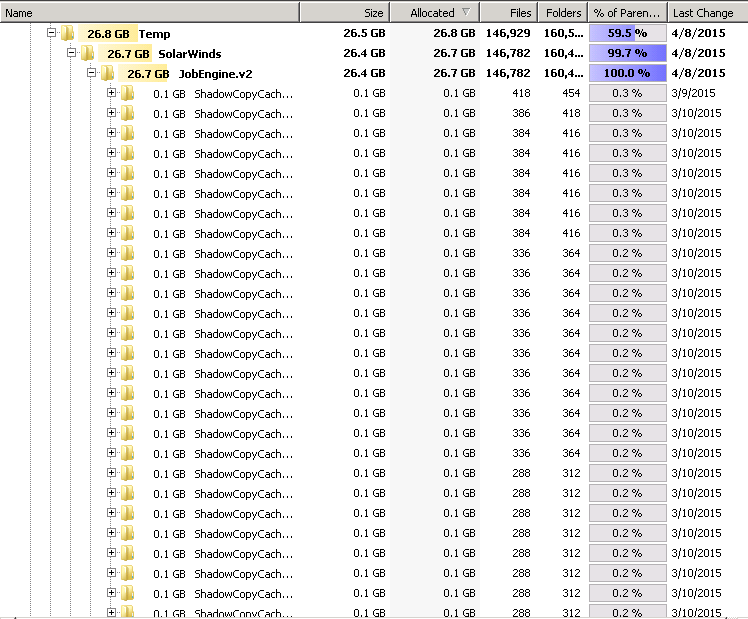Click the Files column header
The image size is (748, 619).
pyautogui.click(x=509, y=13)
